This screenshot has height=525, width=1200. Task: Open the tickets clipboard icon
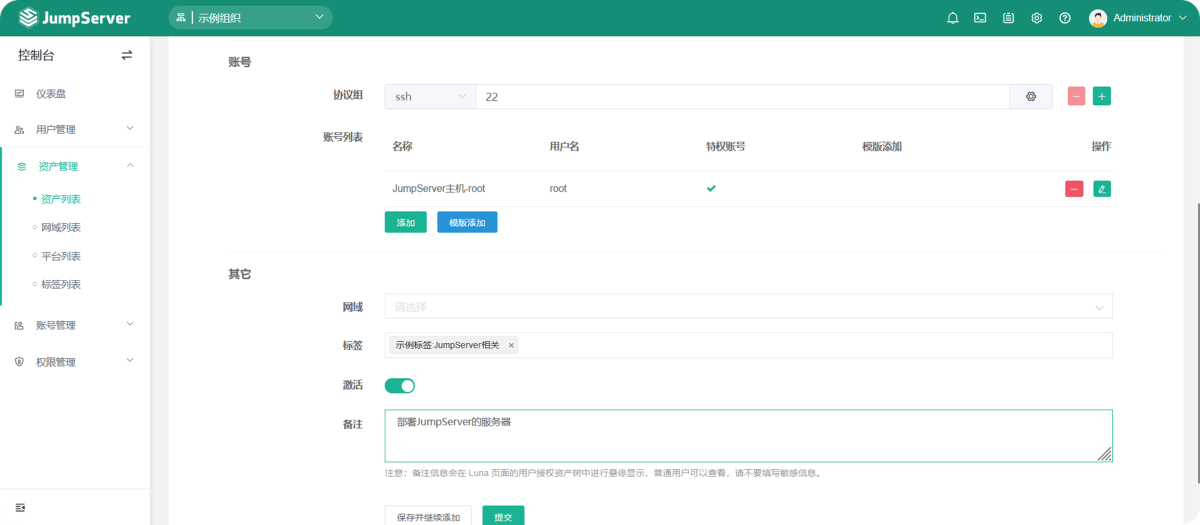coord(1008,18)
